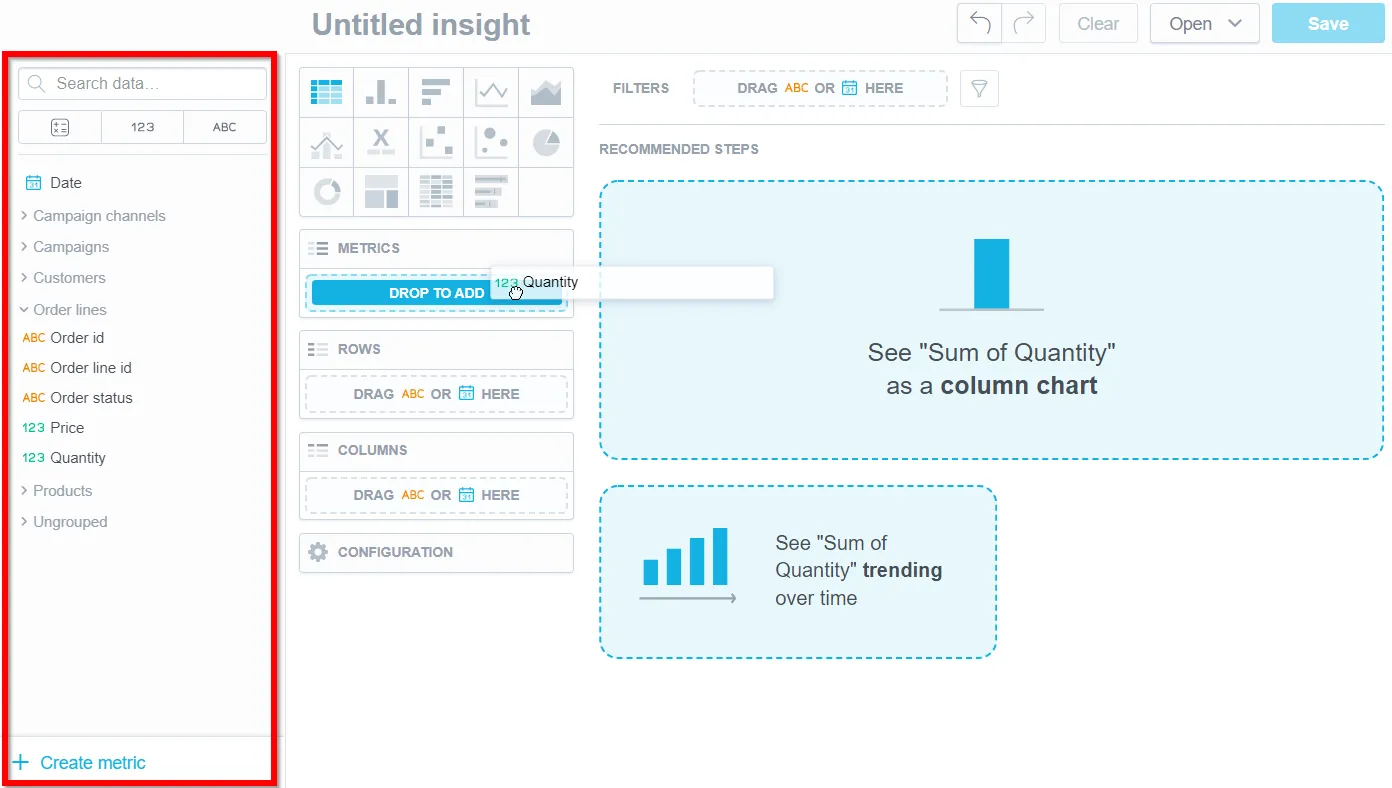This screenshot has width=1392, height=788.
Task: Select the column chart visualization type
Action: [381, 92]
